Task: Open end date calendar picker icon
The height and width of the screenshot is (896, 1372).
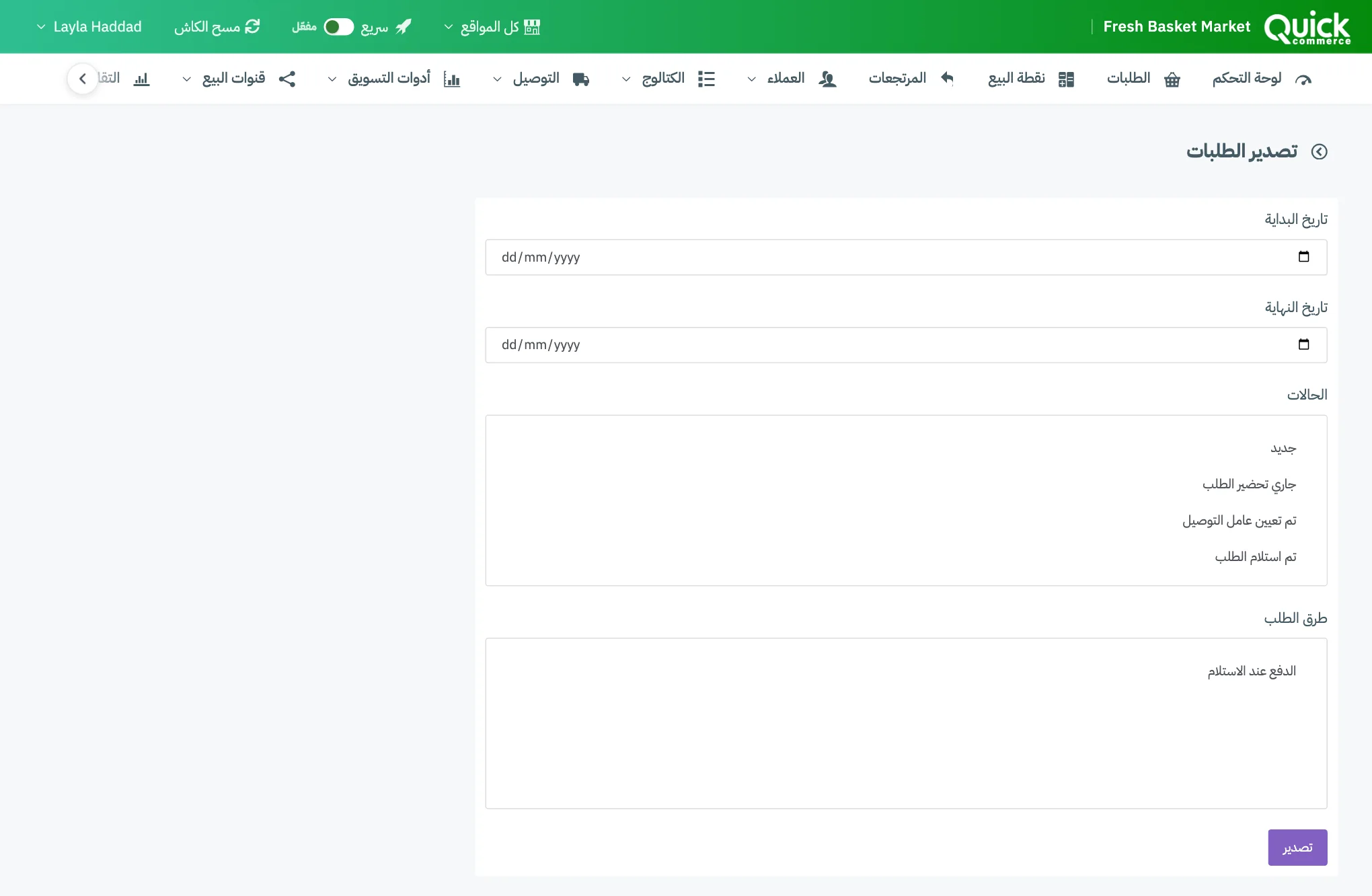Action: point(1303,344)
